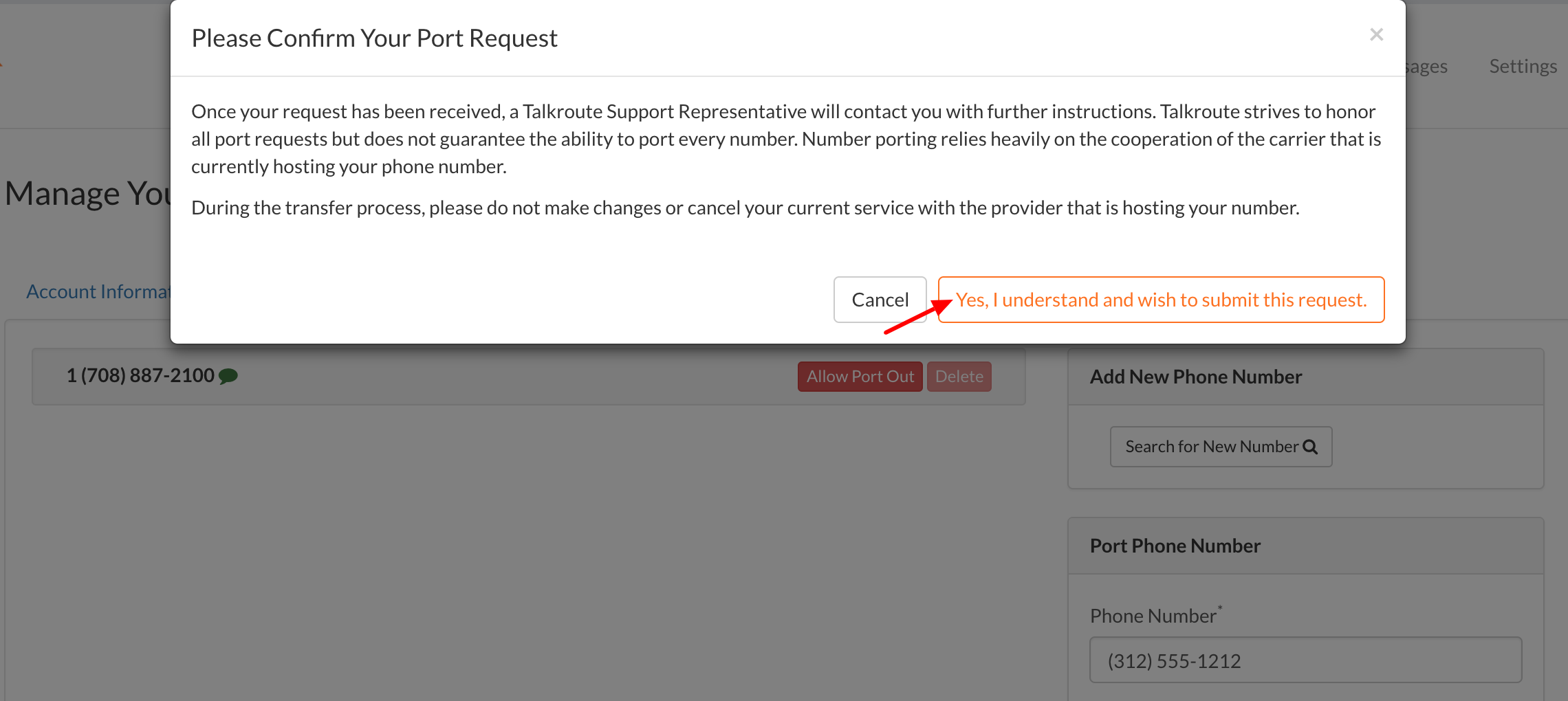Focus the Phone Number input field
This screenshot has height=701, width=1568.
(1305, 660)
